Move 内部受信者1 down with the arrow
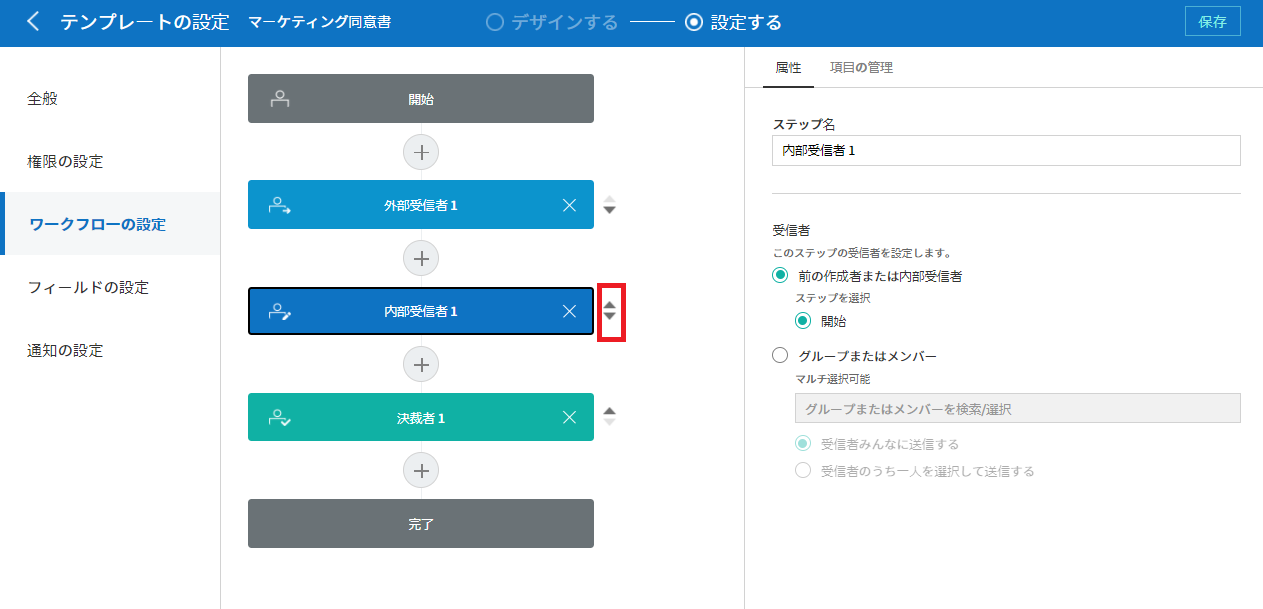The width and height of the screenshot is (1263, 609). [610, 316]
